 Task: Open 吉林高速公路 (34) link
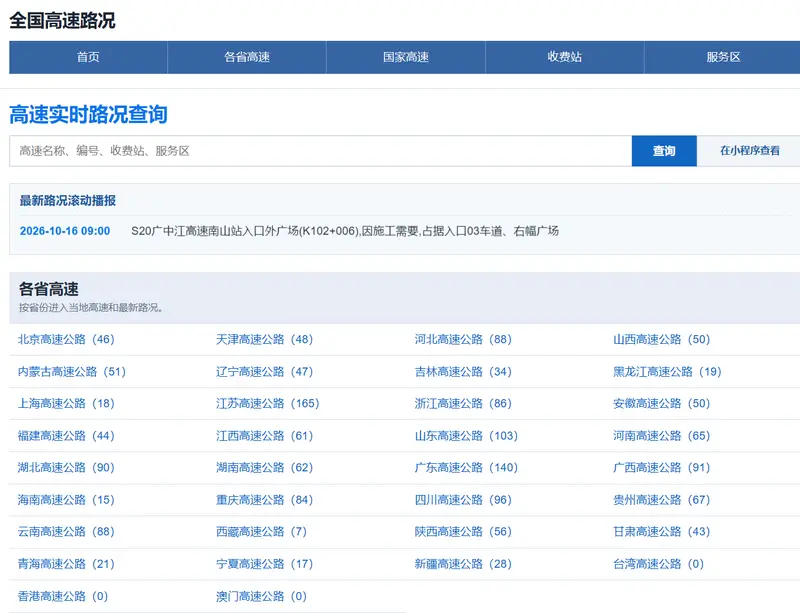pyautogui.click(x=463, y=372)
